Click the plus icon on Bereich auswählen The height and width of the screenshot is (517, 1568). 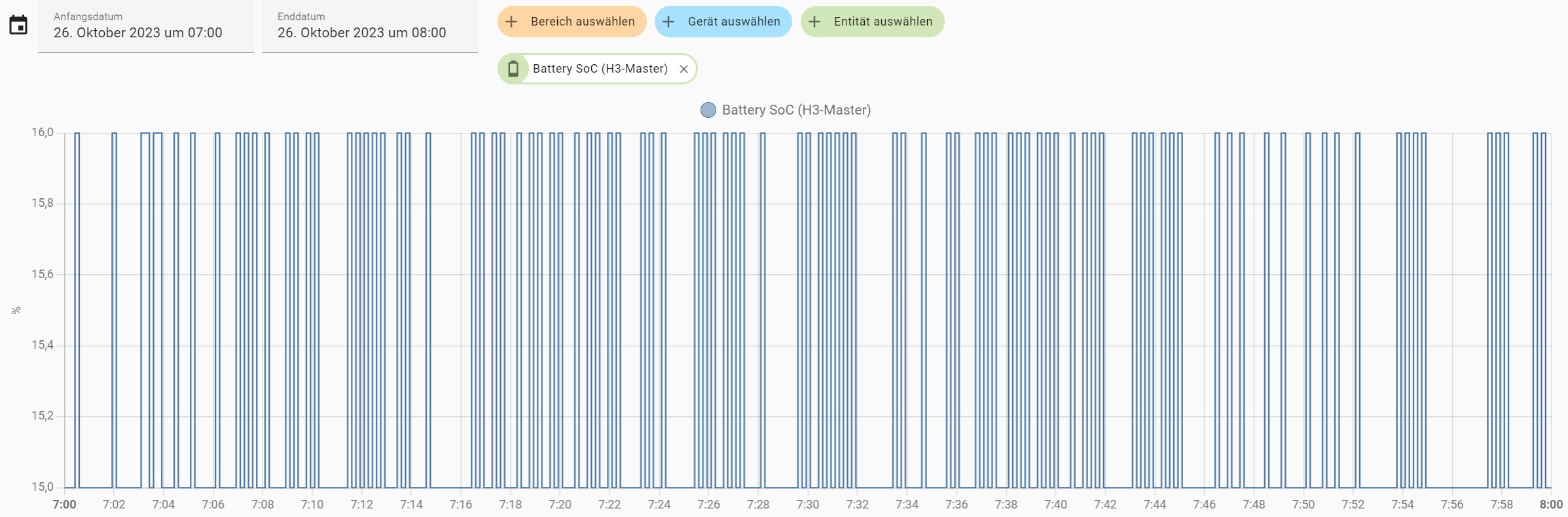[511, 22]
